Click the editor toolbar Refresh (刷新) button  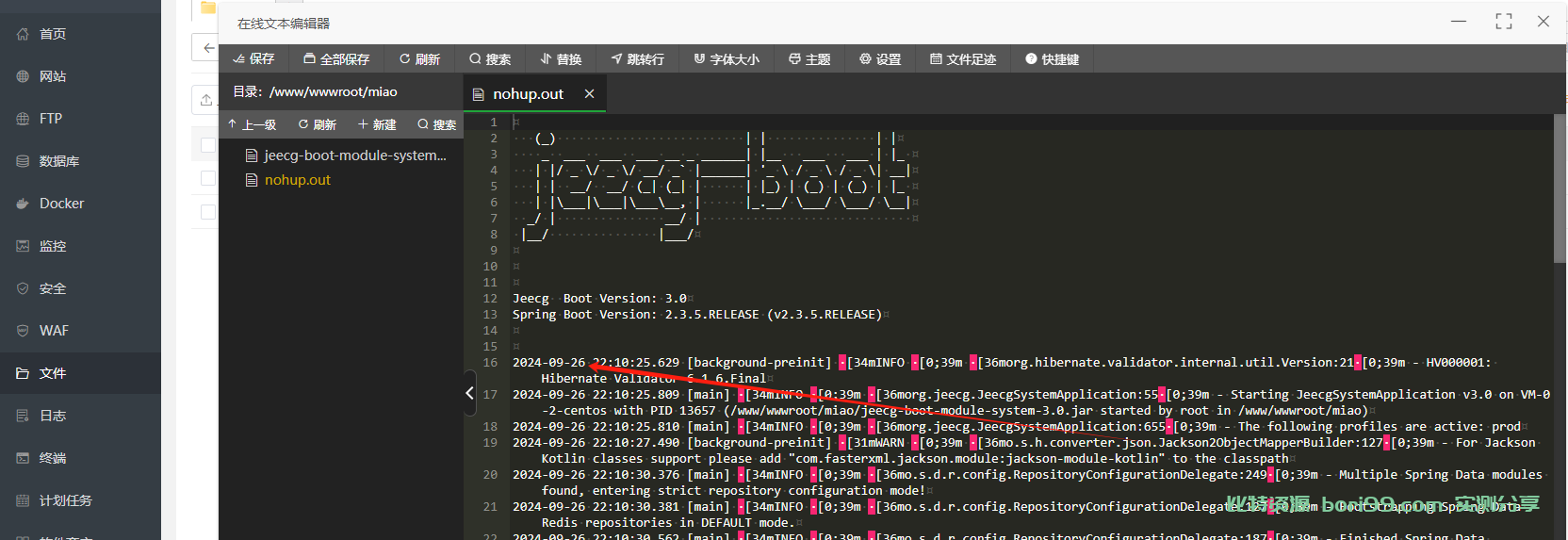point(419,58)
